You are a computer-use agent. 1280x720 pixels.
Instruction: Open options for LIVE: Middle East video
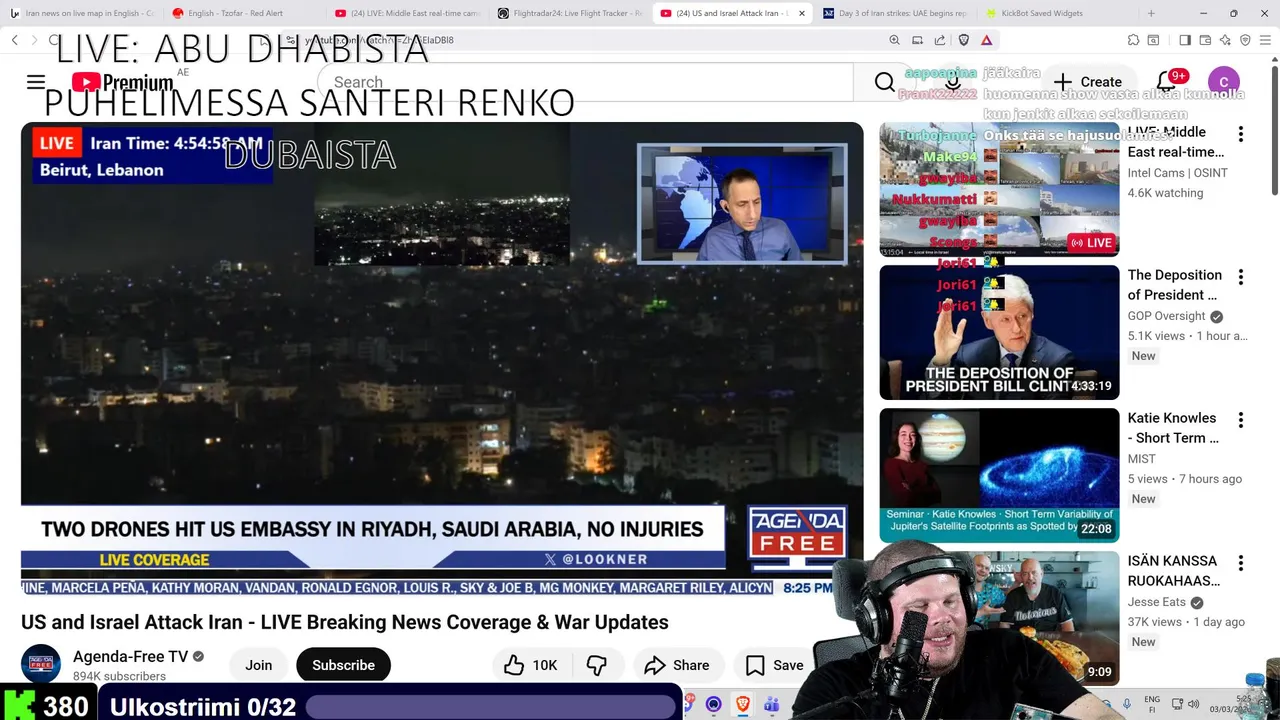(1240, 134)
